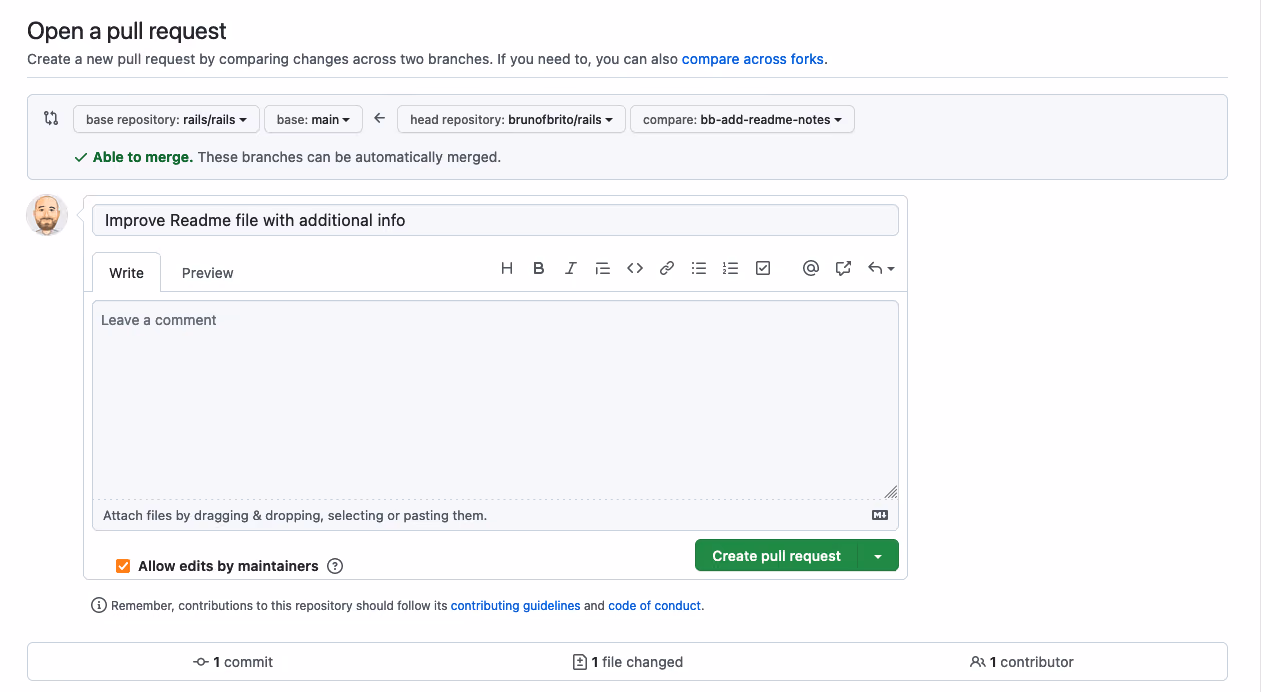Open base repository rails/rails dropdown
Viewport: 1261px width, 692px height.
point(166,119)
